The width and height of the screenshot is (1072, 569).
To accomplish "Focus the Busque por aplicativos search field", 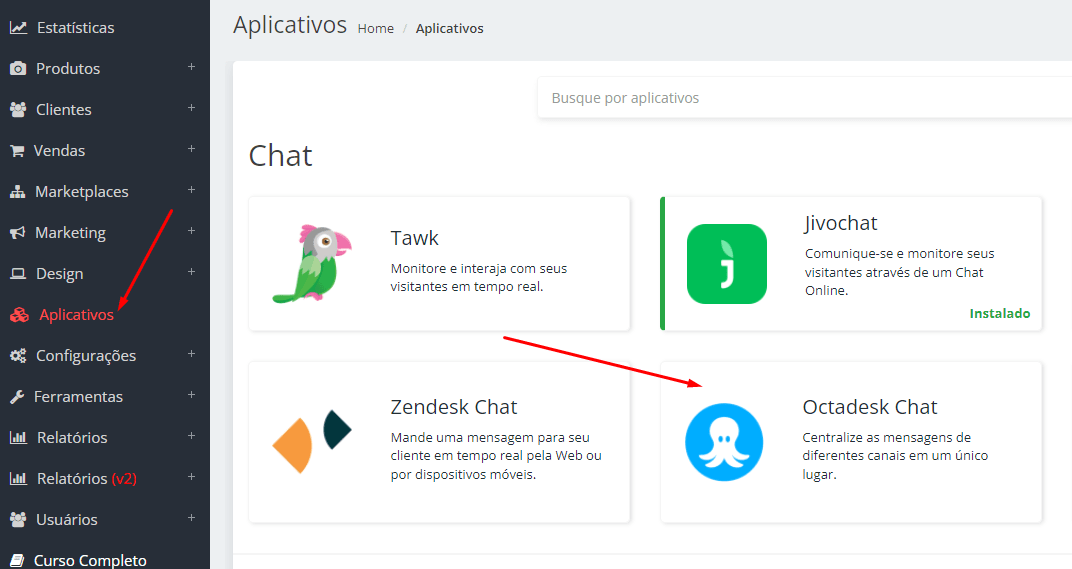I will click(x=805, y=98).
